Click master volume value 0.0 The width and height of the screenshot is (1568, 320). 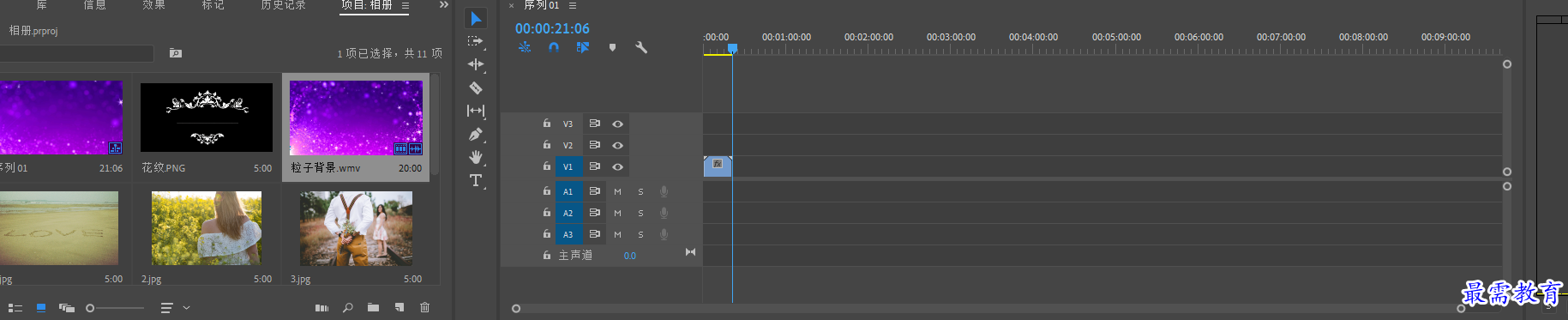pyautogui.click(x=630, y=257)
